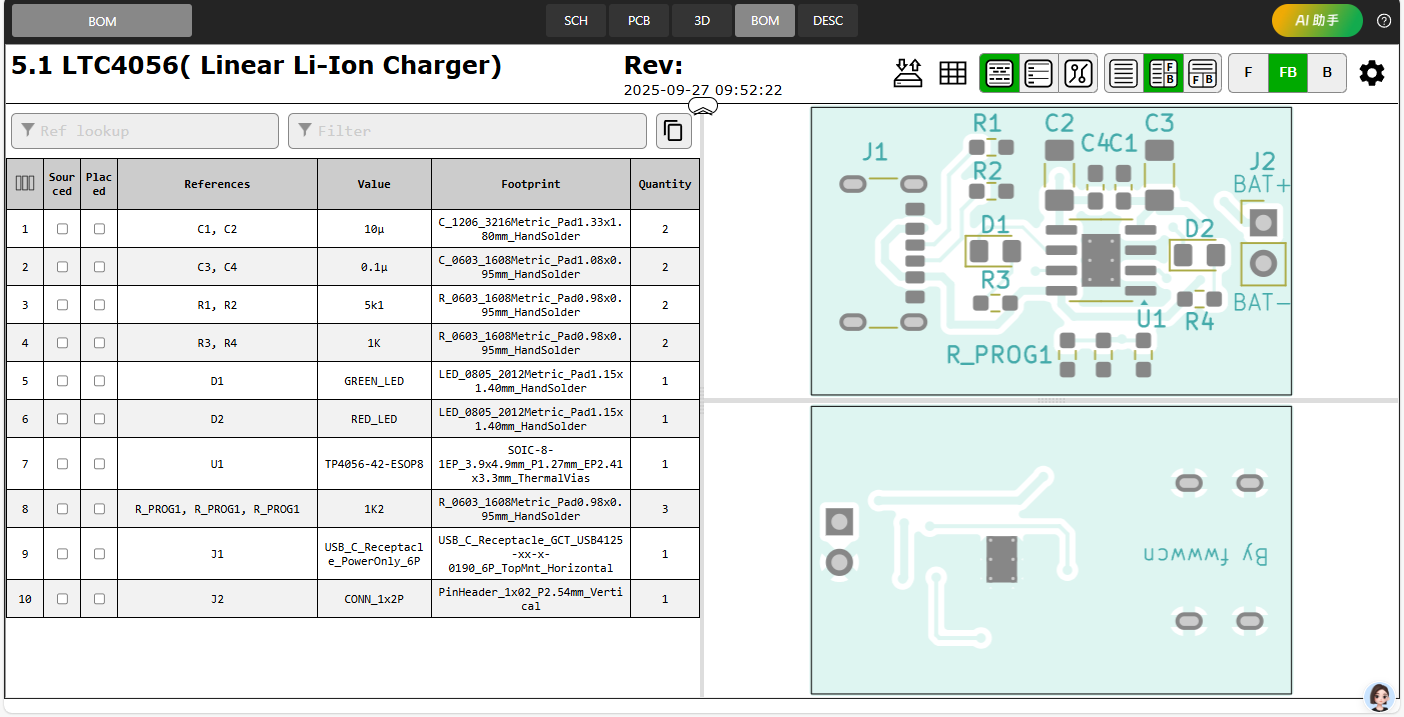Screen dimensions: 1404x717
Task: Click the help question mark icon
Action: pyautogui.click(x=1384, y=21)
